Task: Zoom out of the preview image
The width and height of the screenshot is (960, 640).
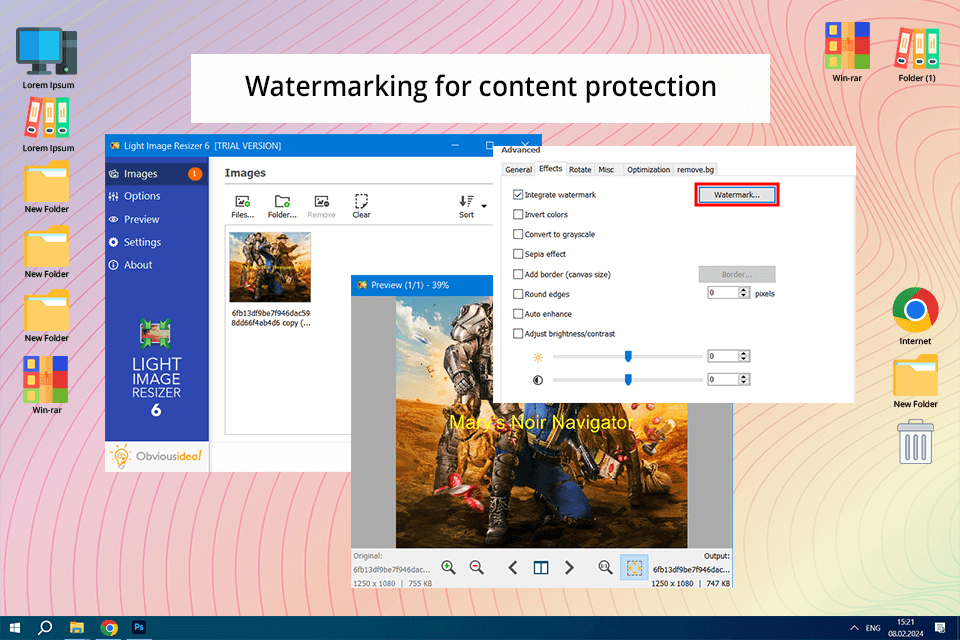Action: (476, 568)
